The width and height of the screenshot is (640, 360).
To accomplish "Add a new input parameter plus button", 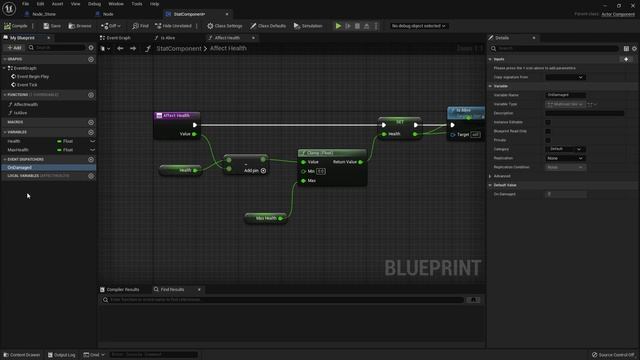I will [626, 59].
